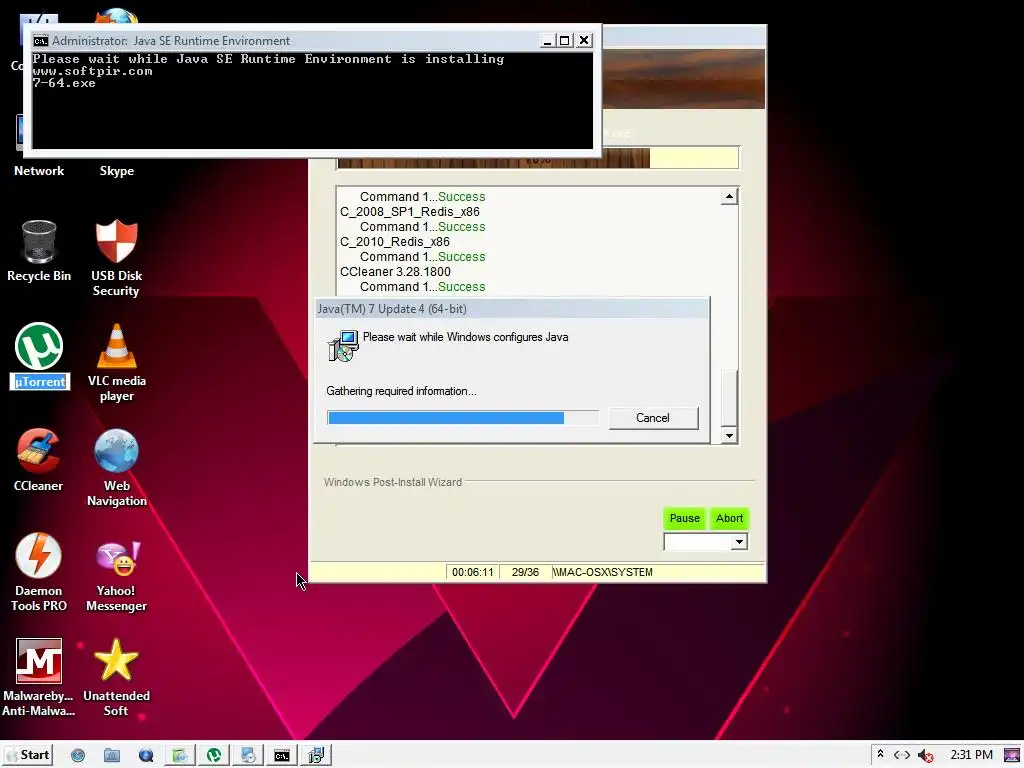This screenshot has width=1024, height=768.
Task: Click the CCleaner 3.28.1800 log entry
Action: [395, 272]
